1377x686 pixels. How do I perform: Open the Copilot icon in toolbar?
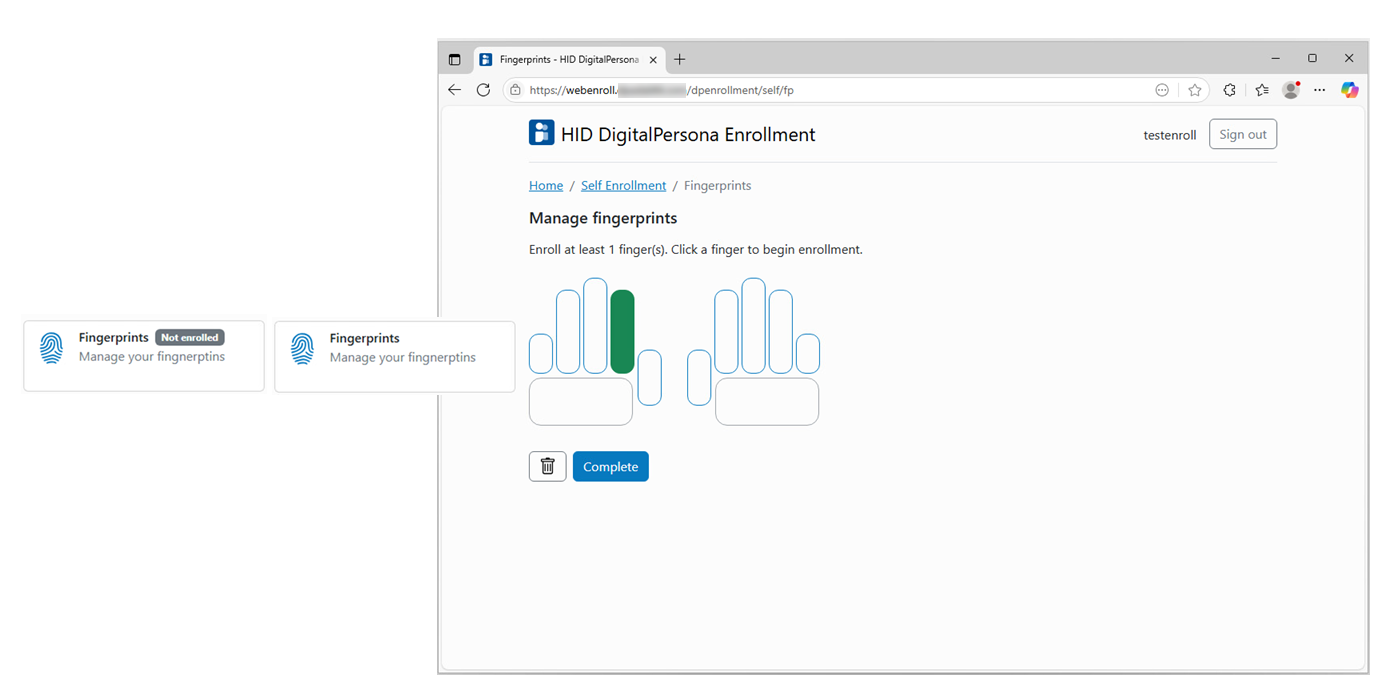[x=1350, y=90]
